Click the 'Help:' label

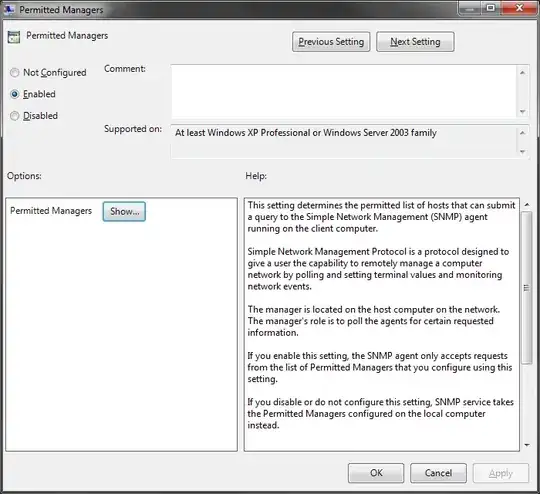pos(256,176)
